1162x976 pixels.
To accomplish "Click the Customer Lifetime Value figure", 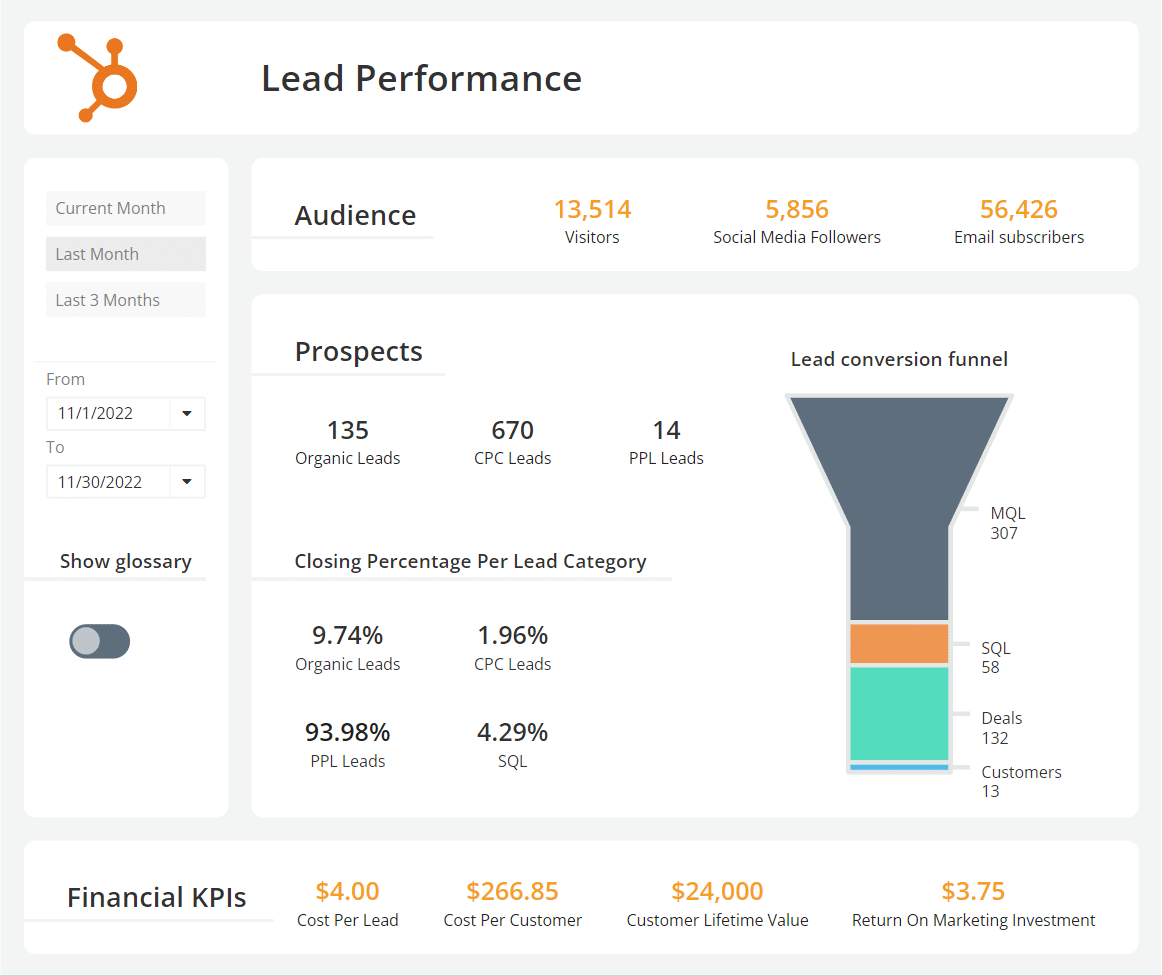I will click(717, 891).
